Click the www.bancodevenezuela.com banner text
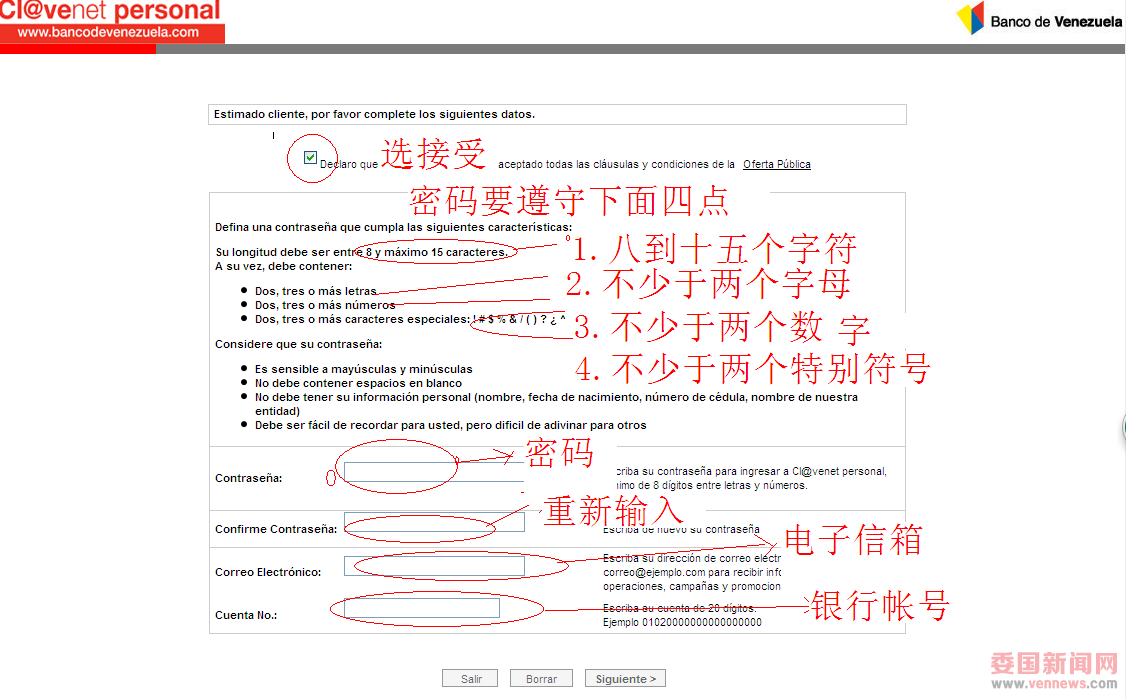Viewport: 1126px width, 699px height. pos(108,32)
